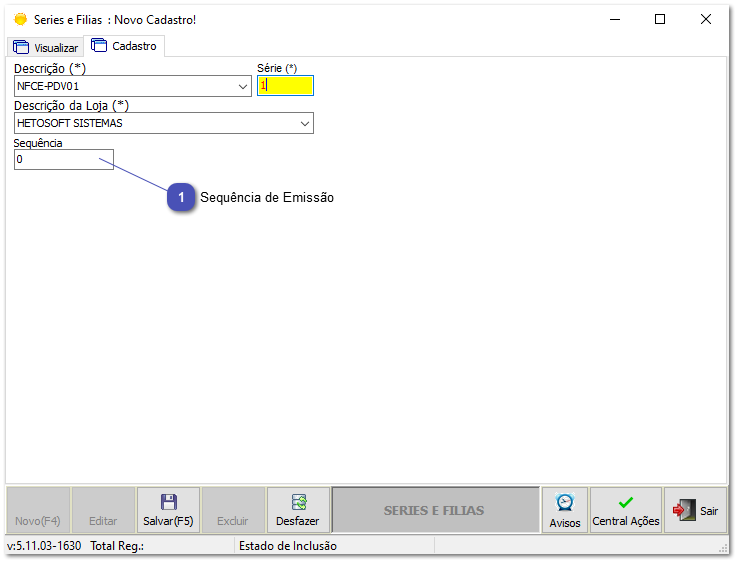Click the Sequência input field
The height and width of the screenshot is (563, 738).
64,160
